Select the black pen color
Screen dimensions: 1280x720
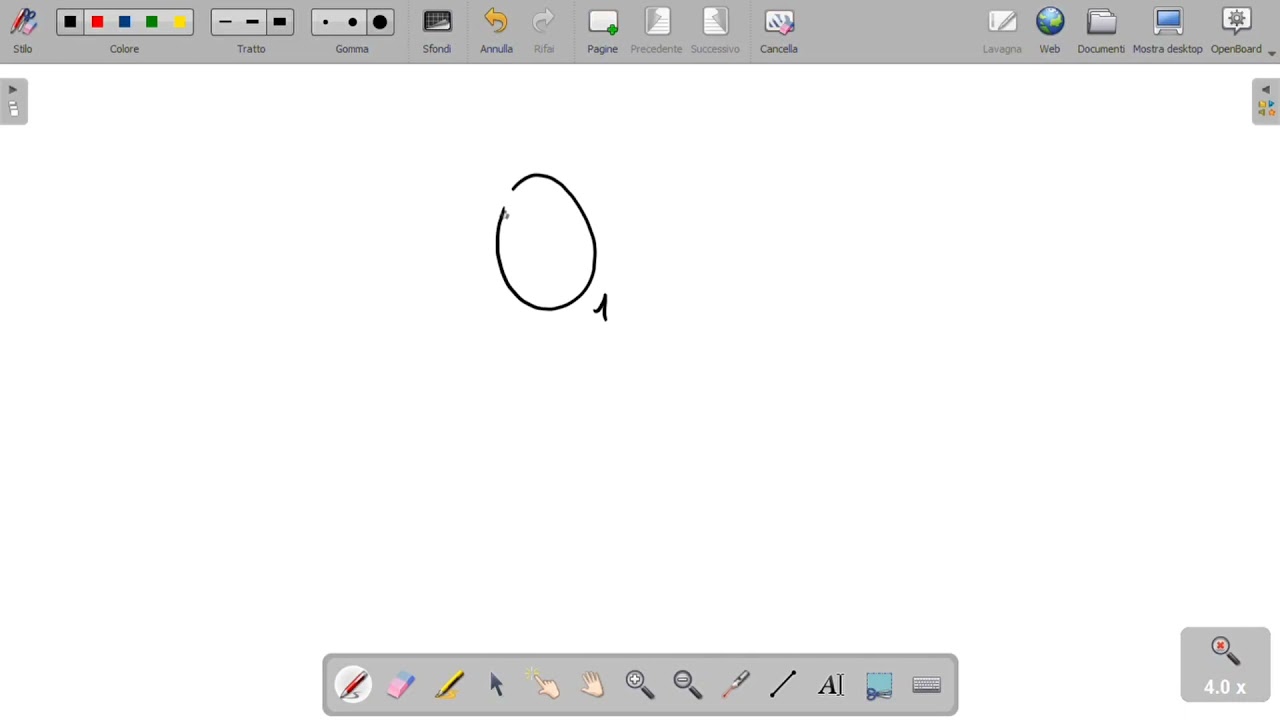[x=70, y=22]
